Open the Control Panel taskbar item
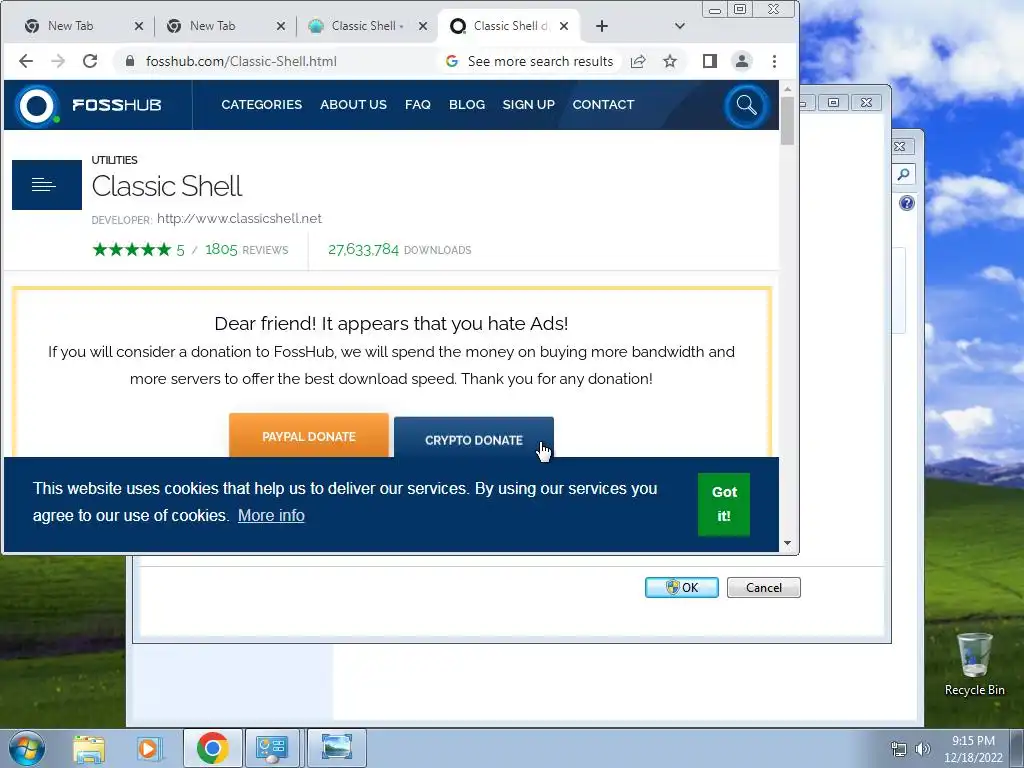 pos(272,748)
